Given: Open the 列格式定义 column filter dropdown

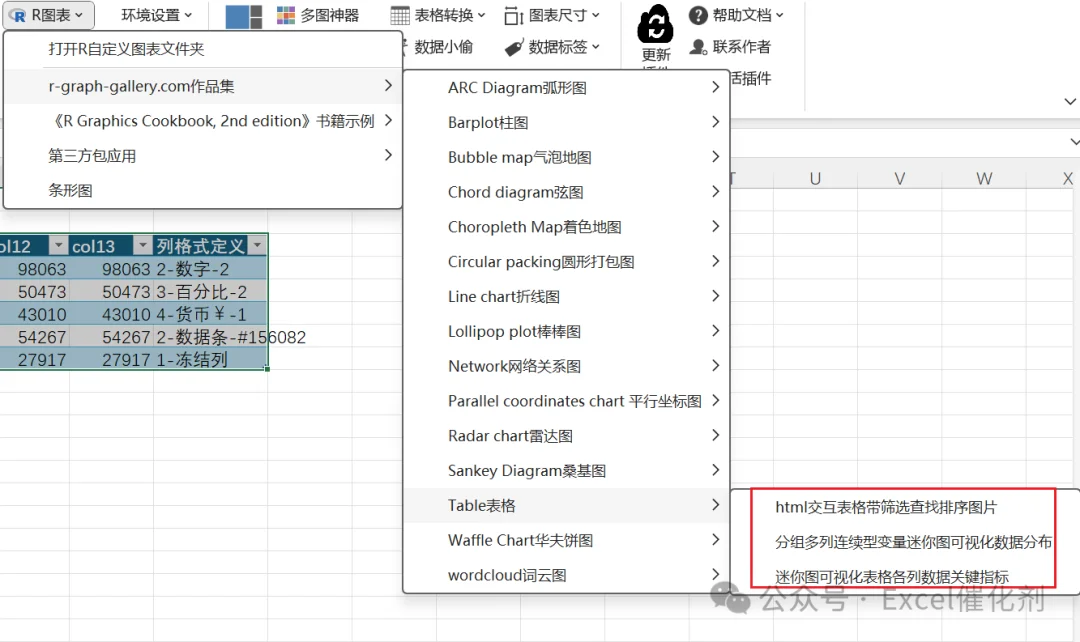Looking at the screenshot, I should [257, 245].
